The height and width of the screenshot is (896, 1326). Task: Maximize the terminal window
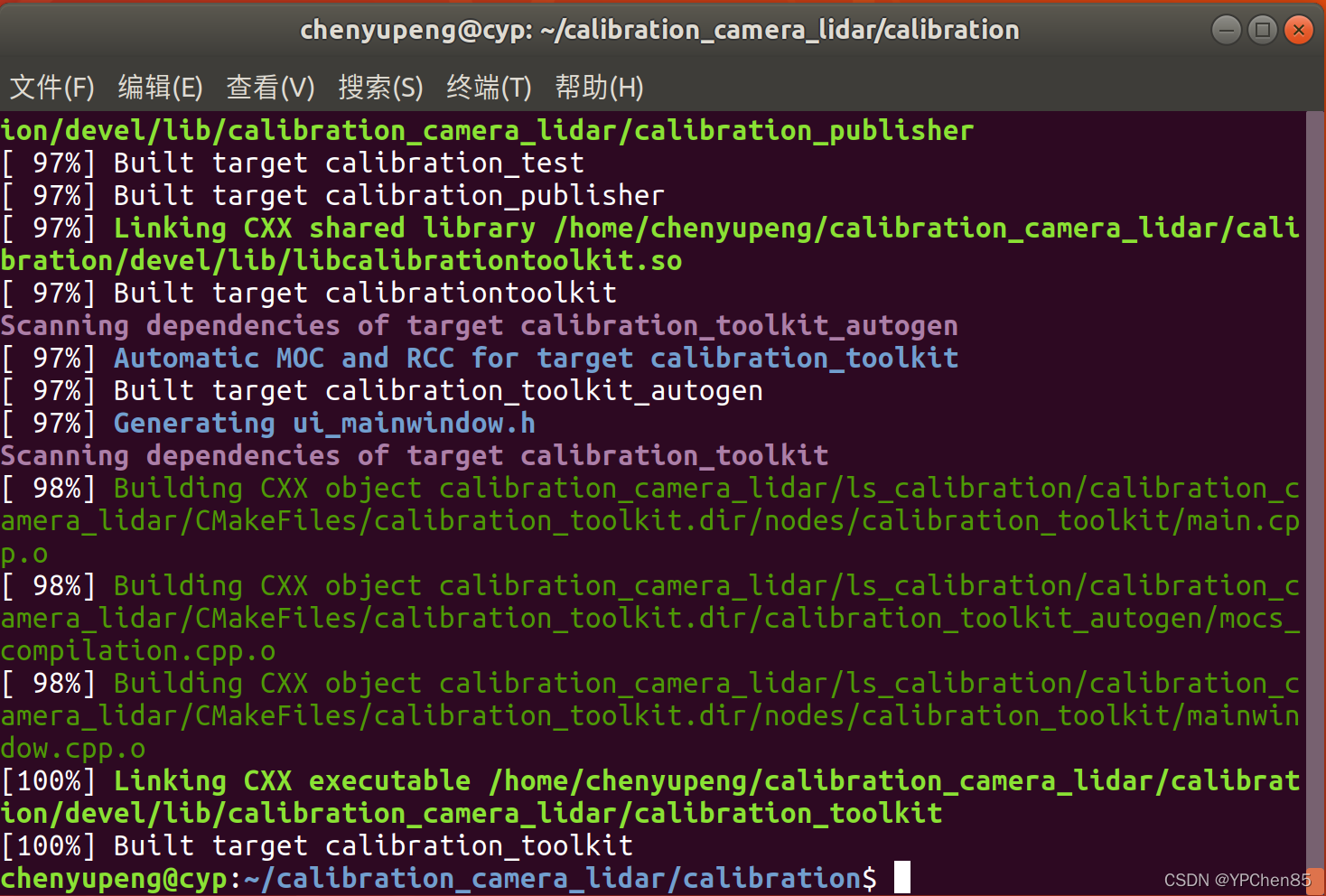point(1262,30)
